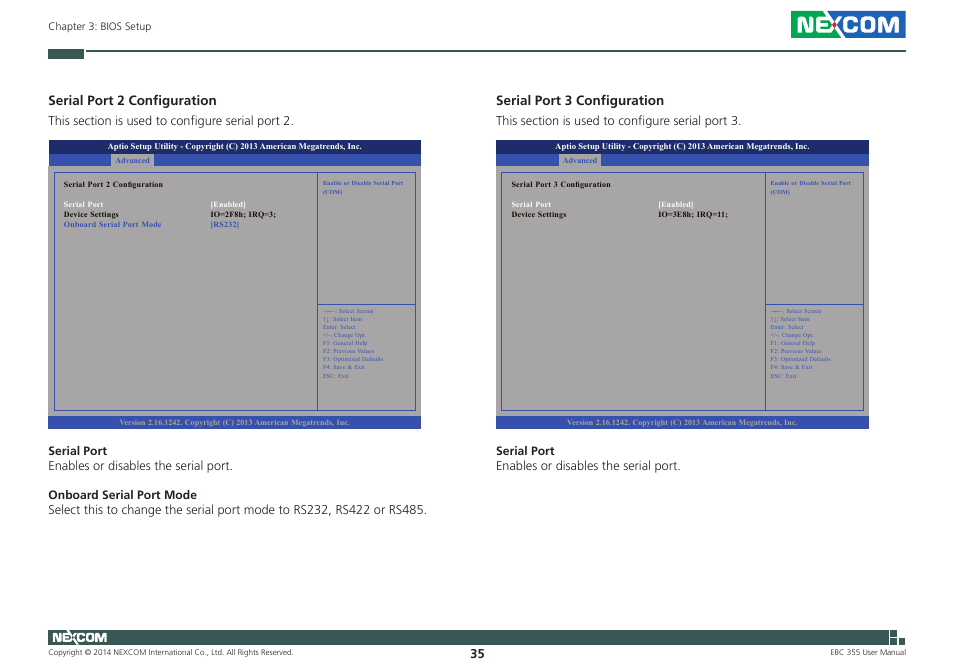
Task: Click the 'Onboard Serial Port Mode' description heading
Action: point(122,495)
